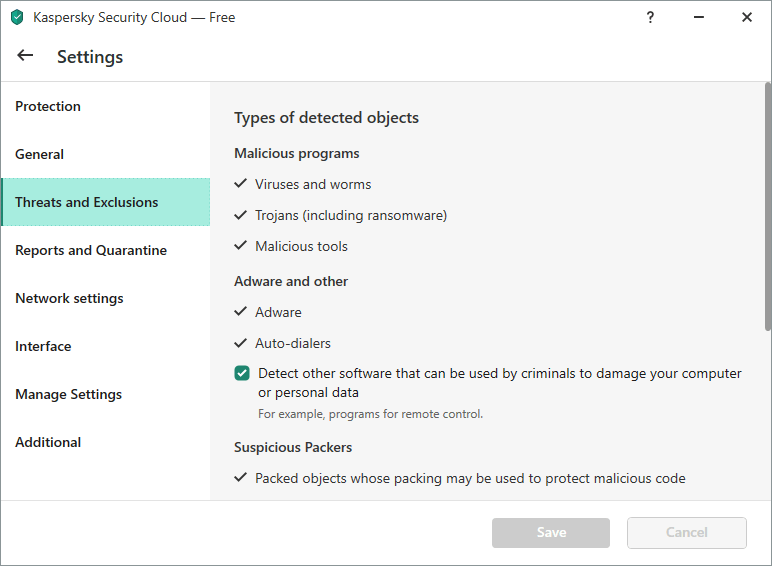Click checkmark beside Auto-dialers
The image size is (772, 566).
tap(240, 343)
